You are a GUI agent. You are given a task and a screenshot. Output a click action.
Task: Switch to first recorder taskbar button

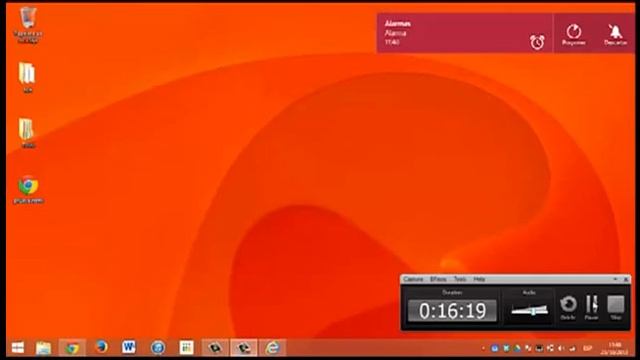pos(215,348)
